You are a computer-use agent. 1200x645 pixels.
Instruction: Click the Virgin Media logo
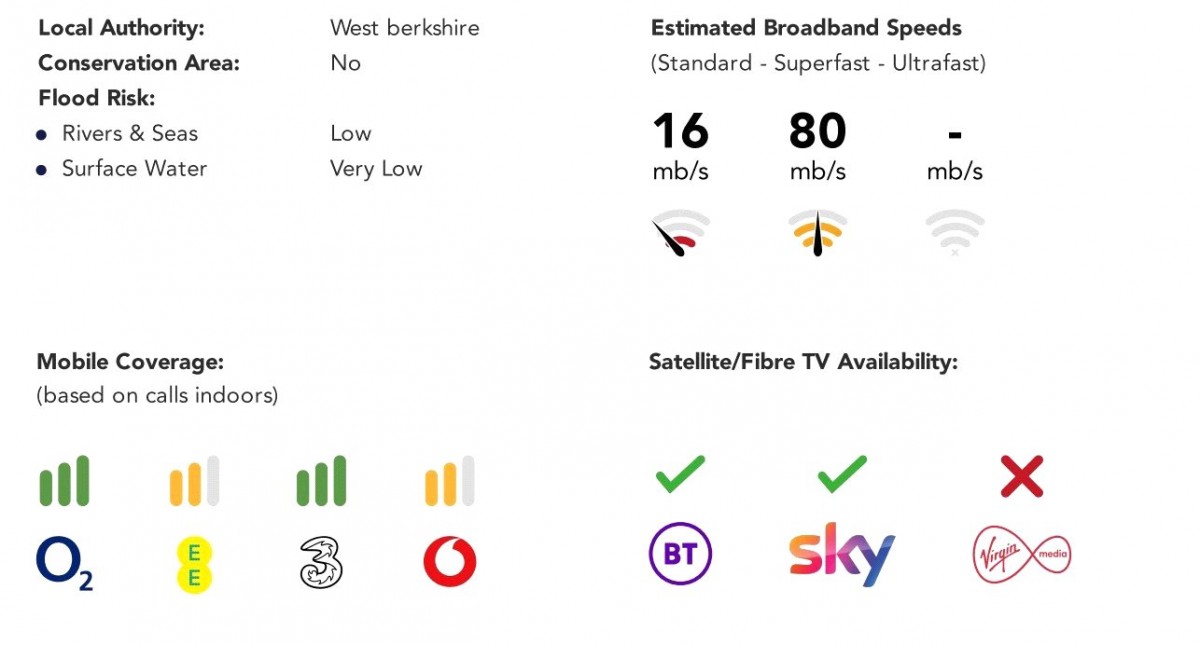(x=1021, y=554)
